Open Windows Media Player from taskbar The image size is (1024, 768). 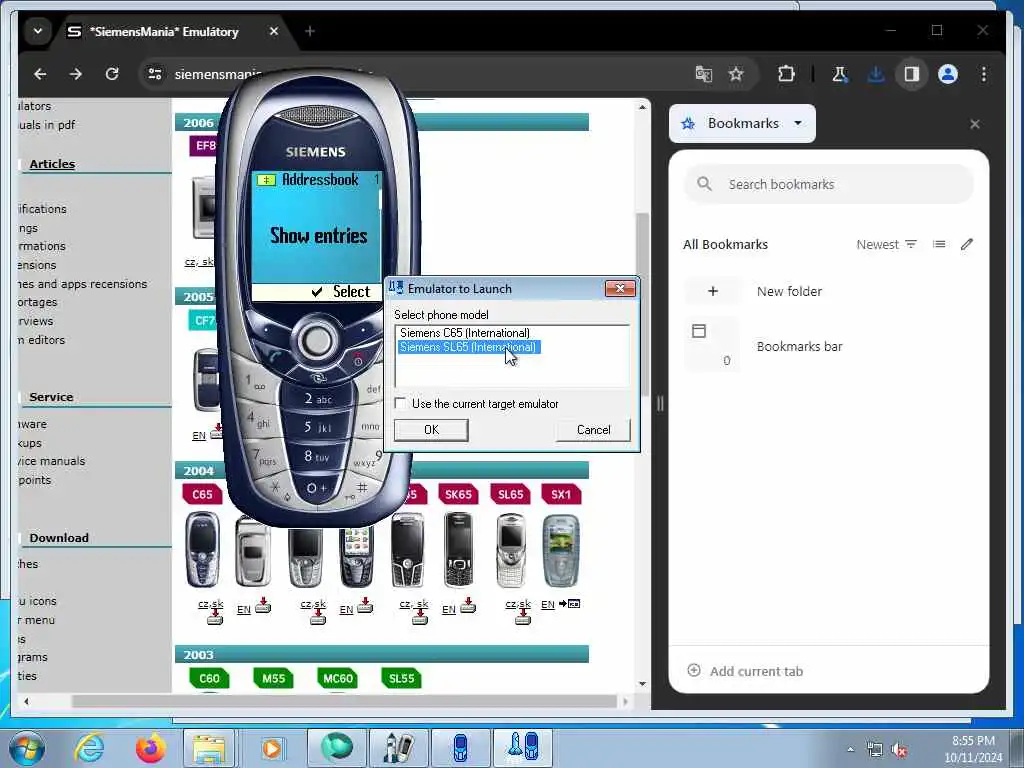tap(272, 748)
